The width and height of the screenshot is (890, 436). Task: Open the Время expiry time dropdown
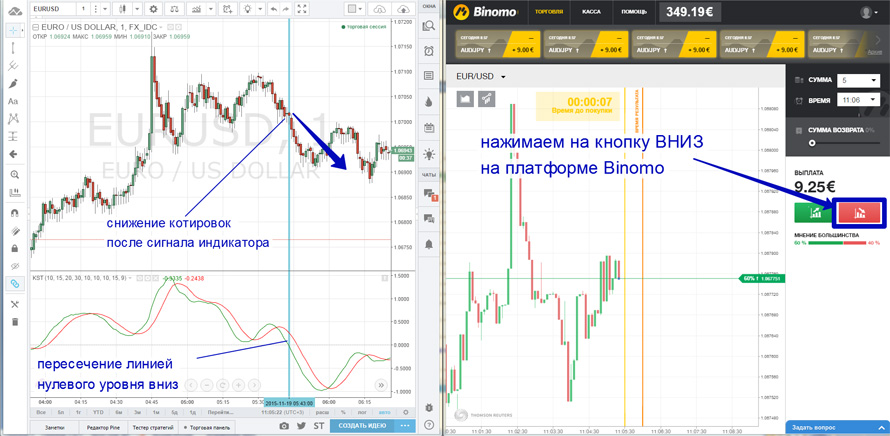(x=859, y=100)
